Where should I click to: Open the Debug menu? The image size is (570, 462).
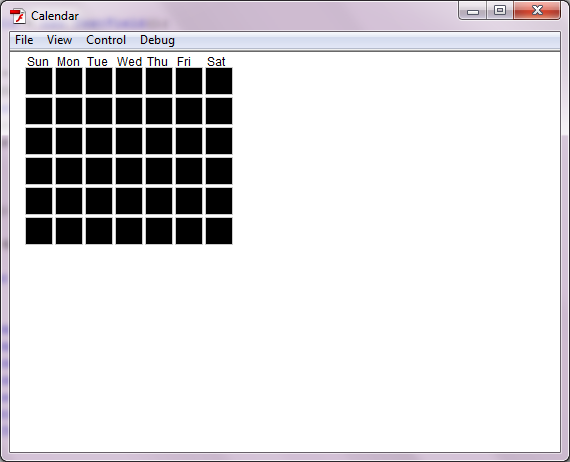[157, 40]
